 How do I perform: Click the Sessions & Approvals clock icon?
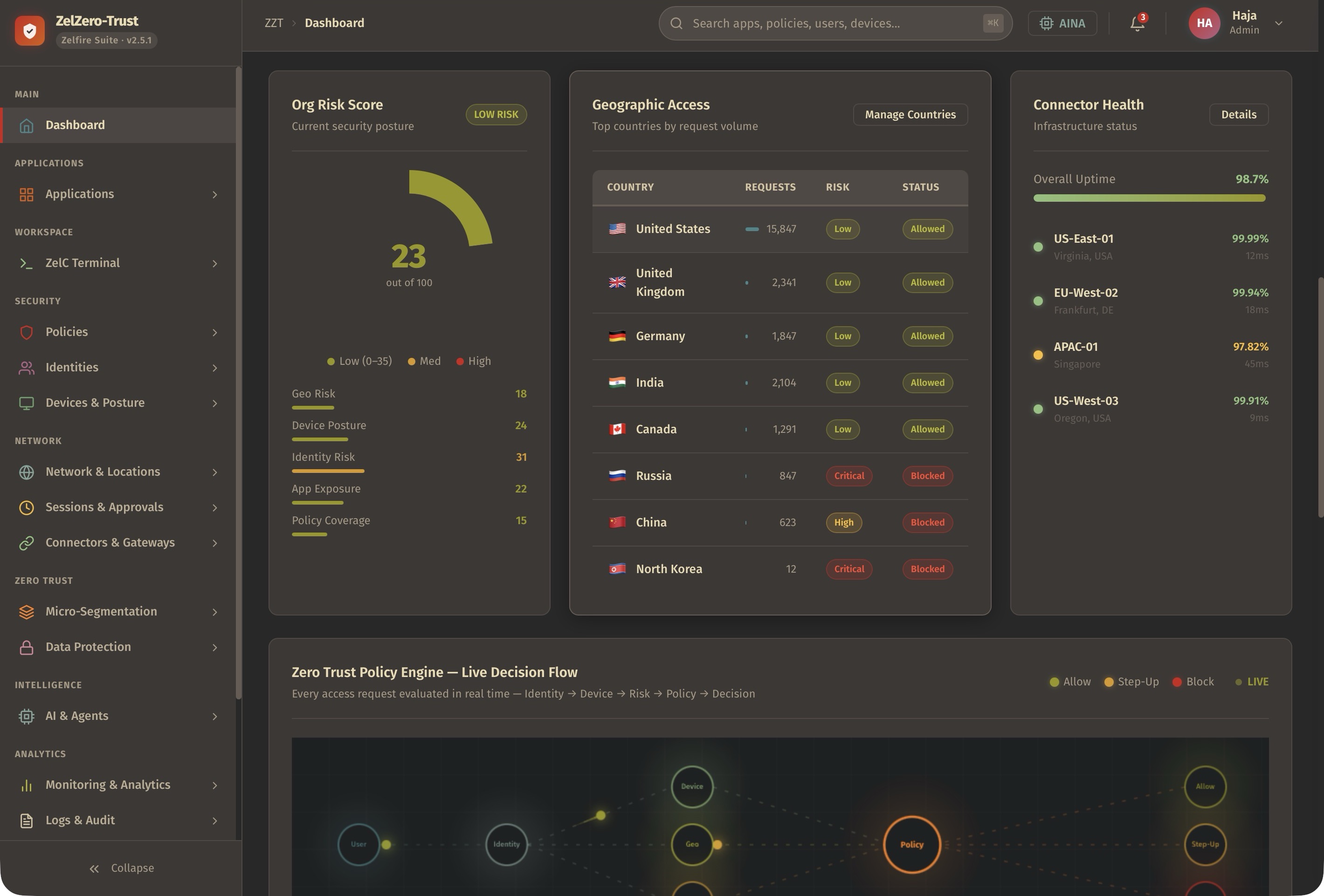26,507
